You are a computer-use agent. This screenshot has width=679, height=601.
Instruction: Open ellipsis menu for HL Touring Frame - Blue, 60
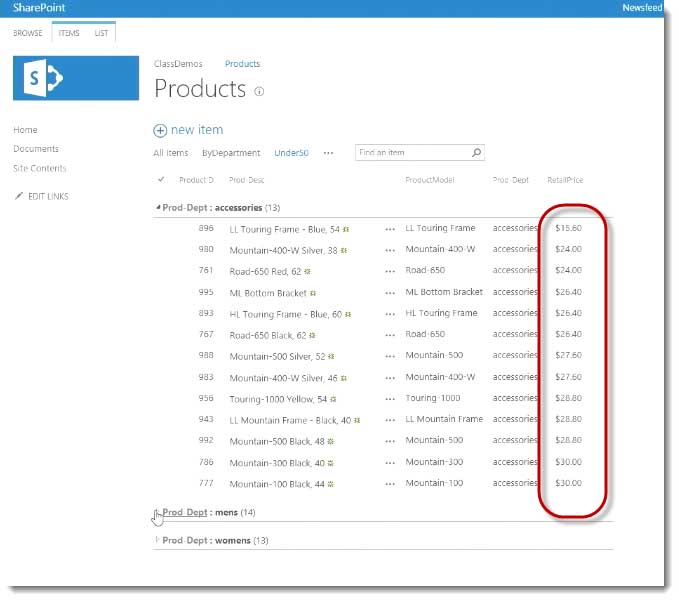pos(390,314)
